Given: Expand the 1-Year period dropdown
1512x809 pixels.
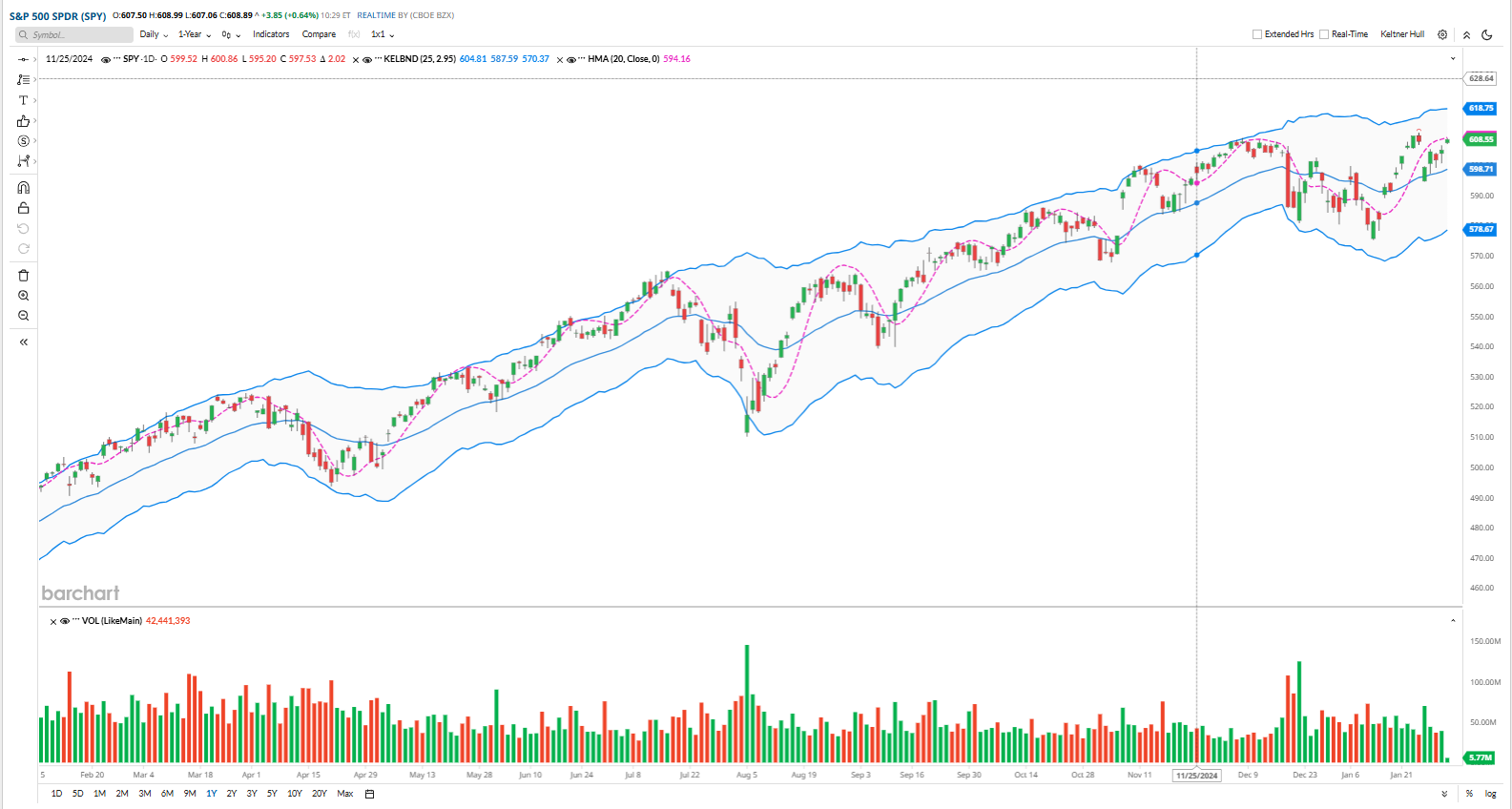Looking at the screenshot, I should click(x=195, y=34).
